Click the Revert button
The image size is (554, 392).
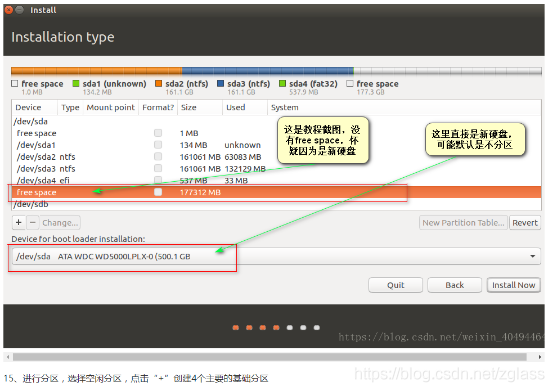coord(525,223)
